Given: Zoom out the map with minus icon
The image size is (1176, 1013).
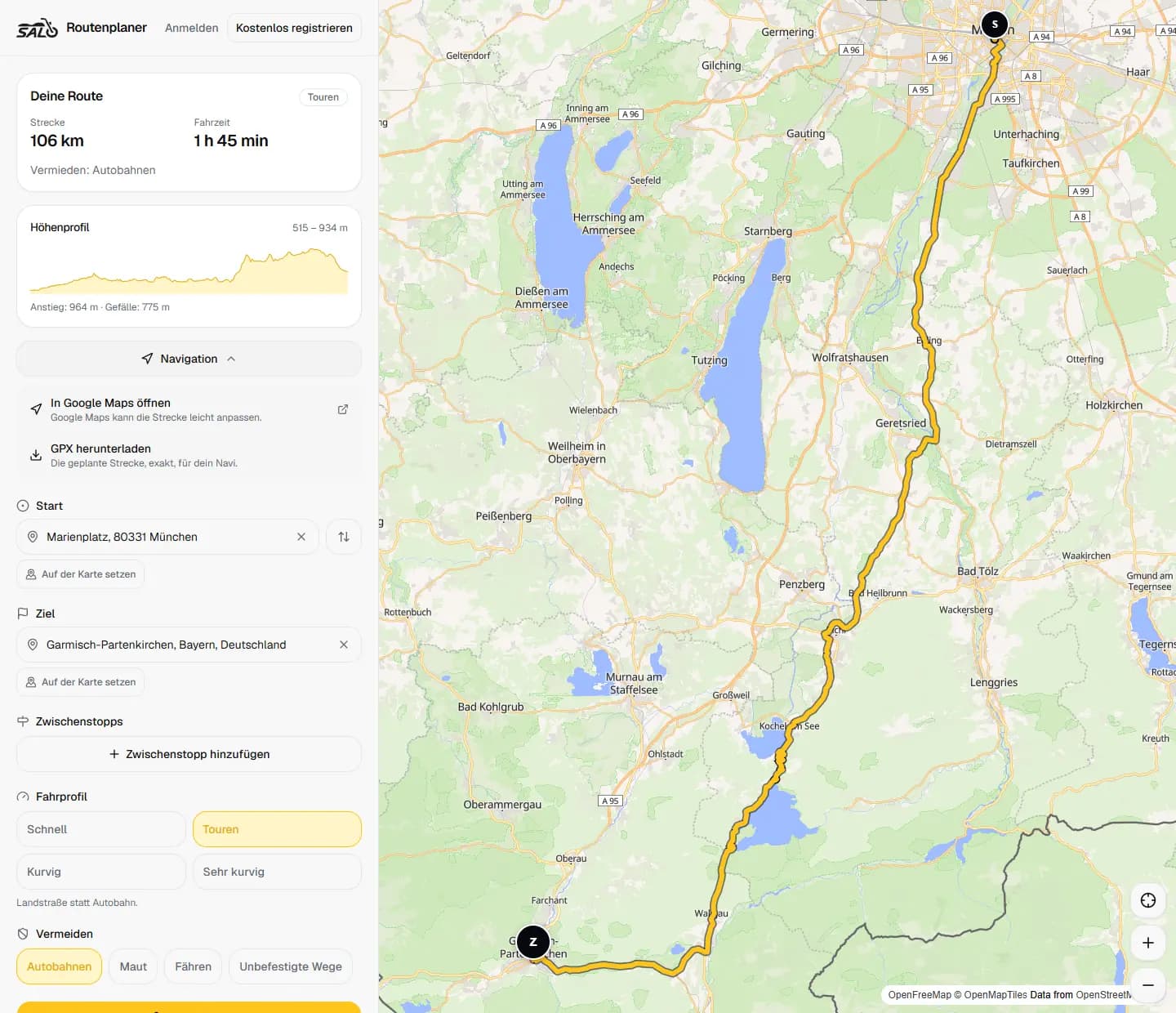Looking at the screenshot, I should click(x=1148, y=985).
